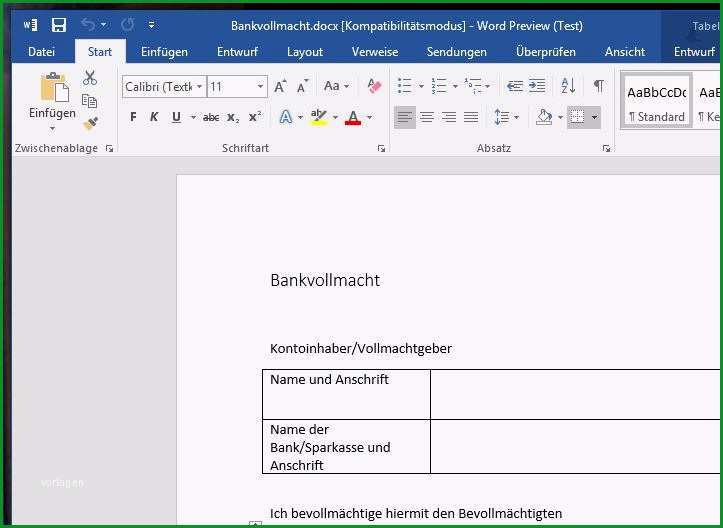Image resolution: width=723 pixels, height=528 pixels.
Task: Click the Shading paint bucket icon
Action: click(544, 117)
